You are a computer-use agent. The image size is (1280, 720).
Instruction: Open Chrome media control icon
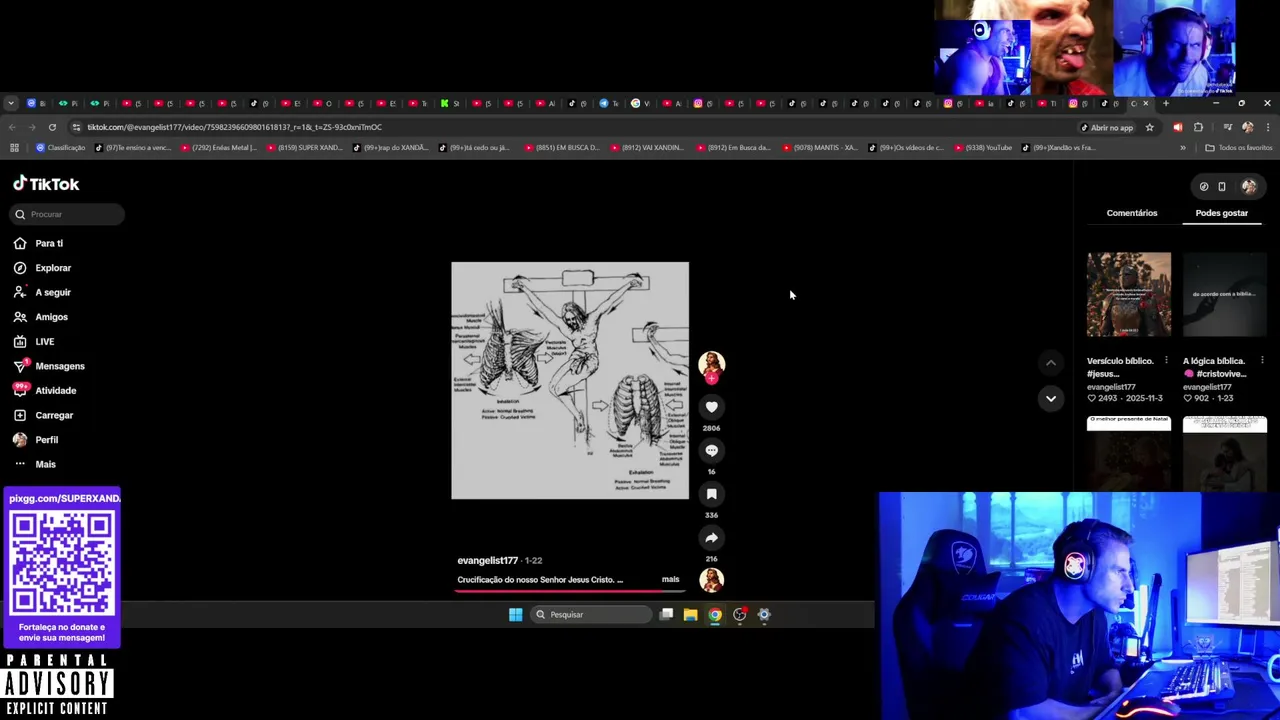pos(1227,127)
